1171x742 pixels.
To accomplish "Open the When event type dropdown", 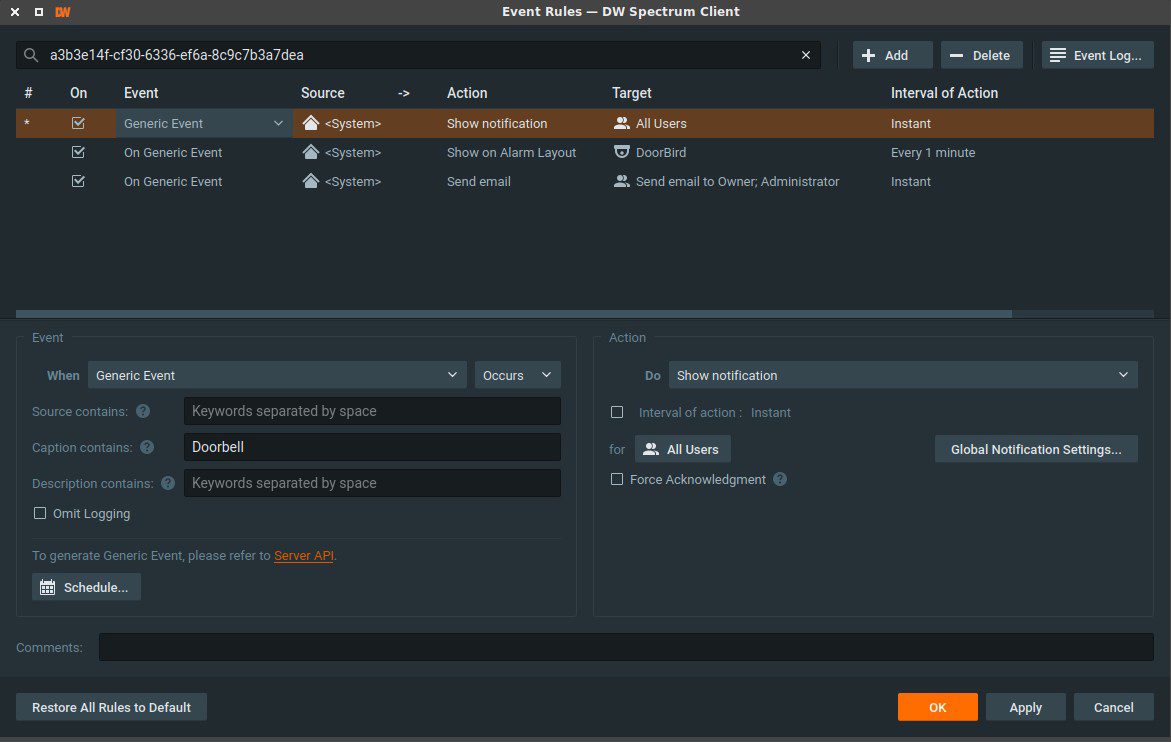I will 277,375.
